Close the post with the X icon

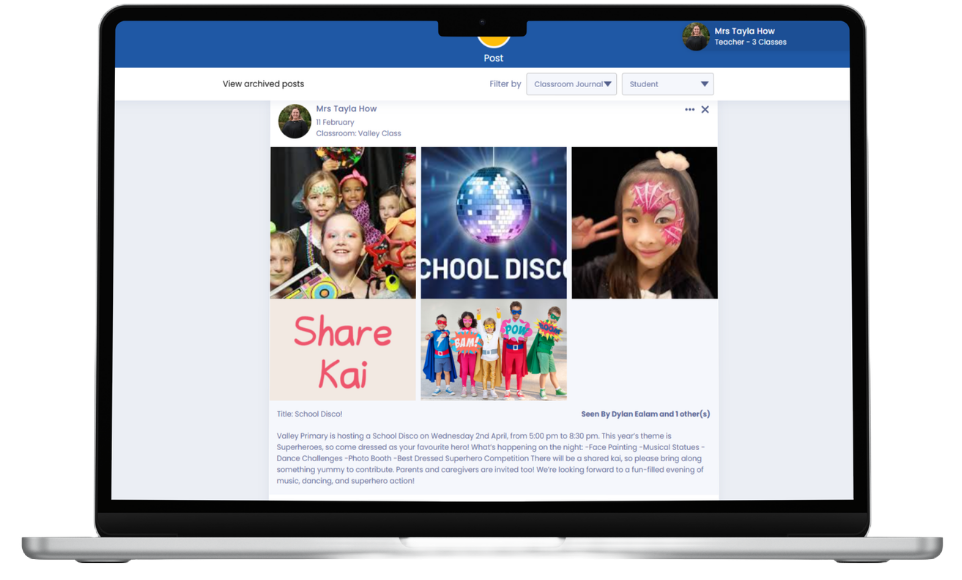(x=705, y=110)
